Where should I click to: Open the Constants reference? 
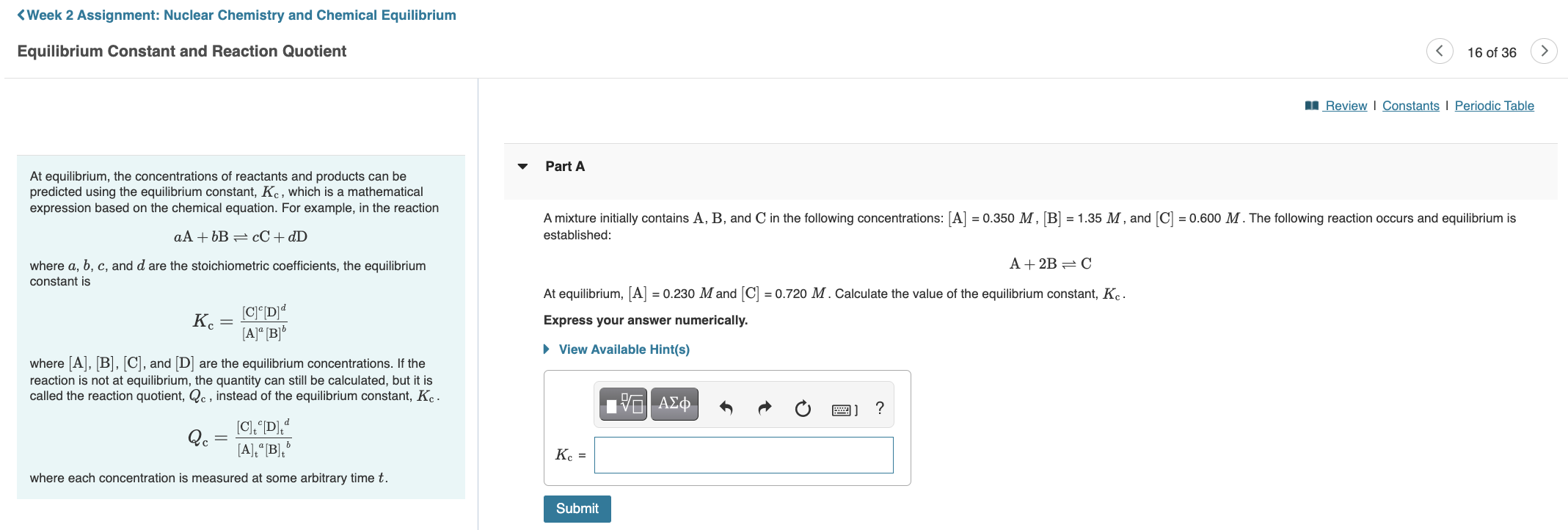coord(1410,105)
